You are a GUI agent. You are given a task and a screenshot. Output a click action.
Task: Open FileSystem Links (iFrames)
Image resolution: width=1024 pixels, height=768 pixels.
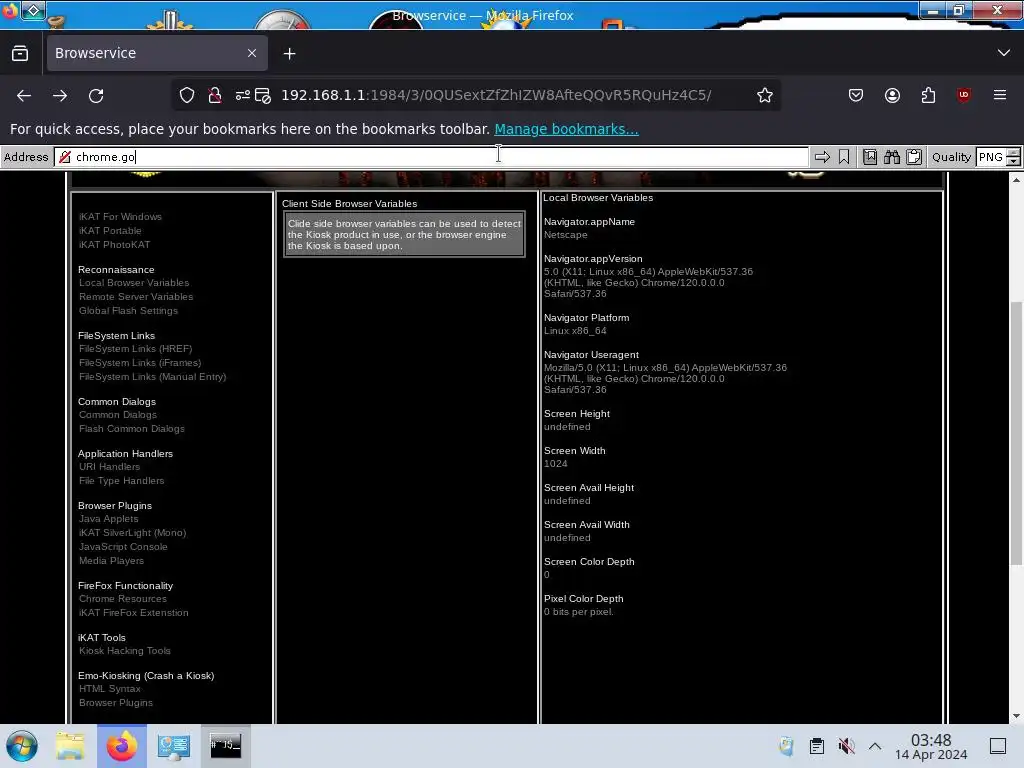(140, 363)
